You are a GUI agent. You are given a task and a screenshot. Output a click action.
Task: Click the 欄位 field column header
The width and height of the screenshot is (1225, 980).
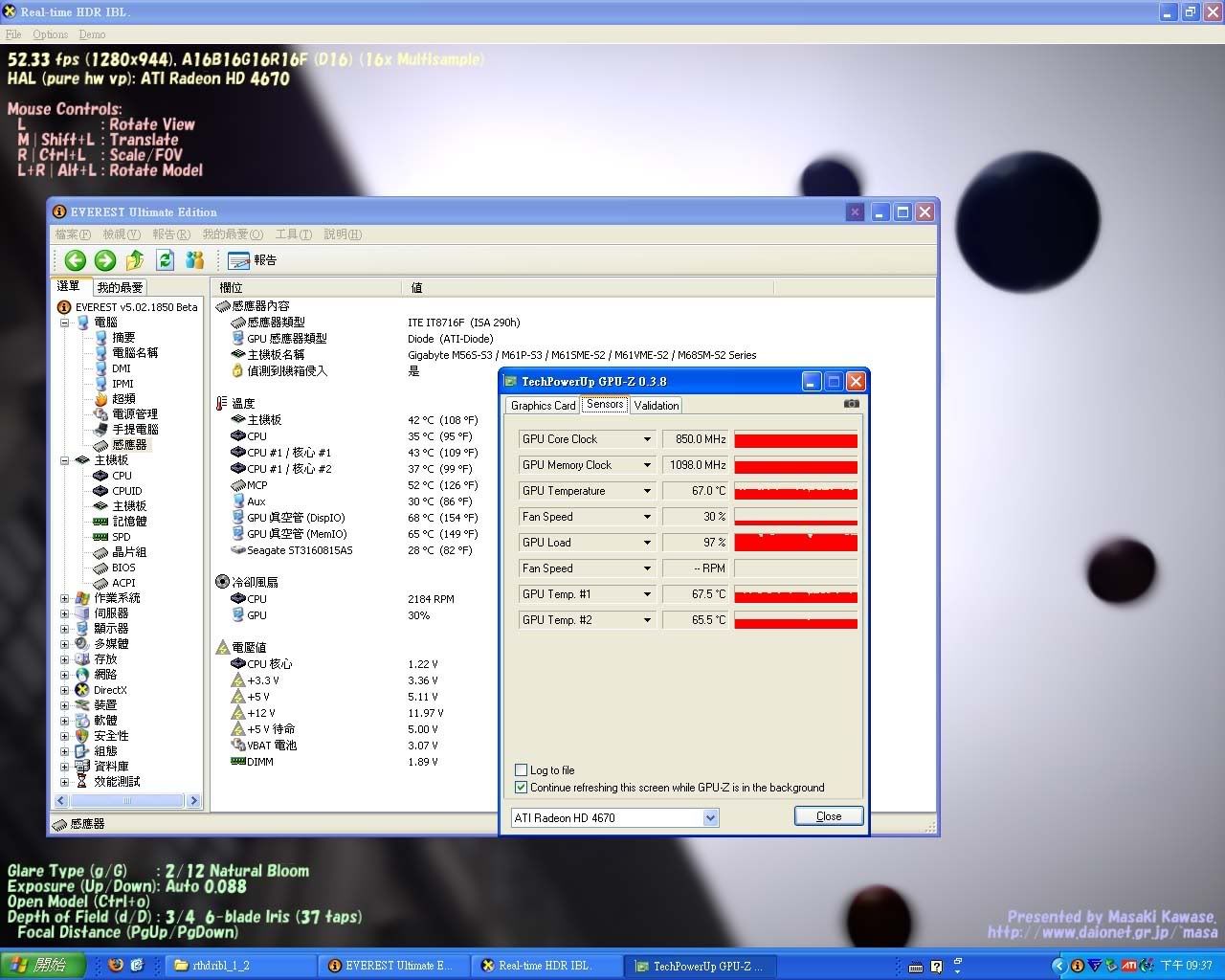(306, 287)
